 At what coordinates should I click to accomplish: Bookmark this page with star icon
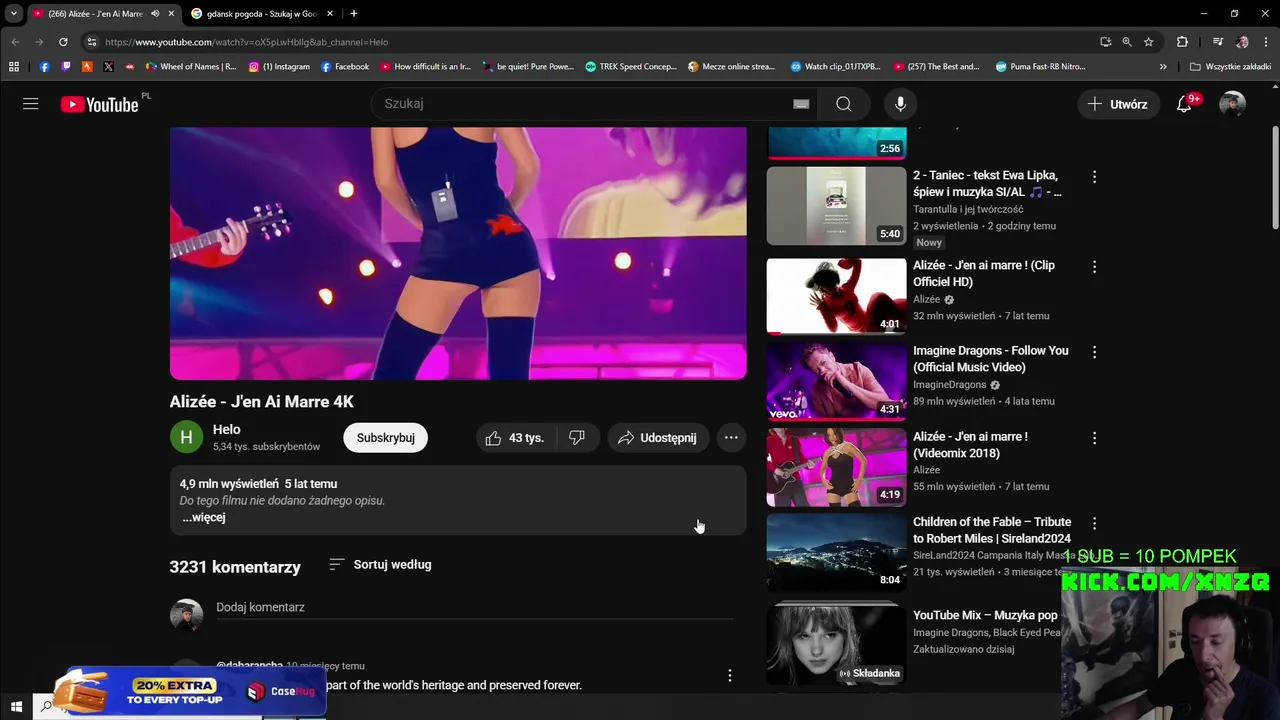pyautogui.click(x=1149, y=42)
